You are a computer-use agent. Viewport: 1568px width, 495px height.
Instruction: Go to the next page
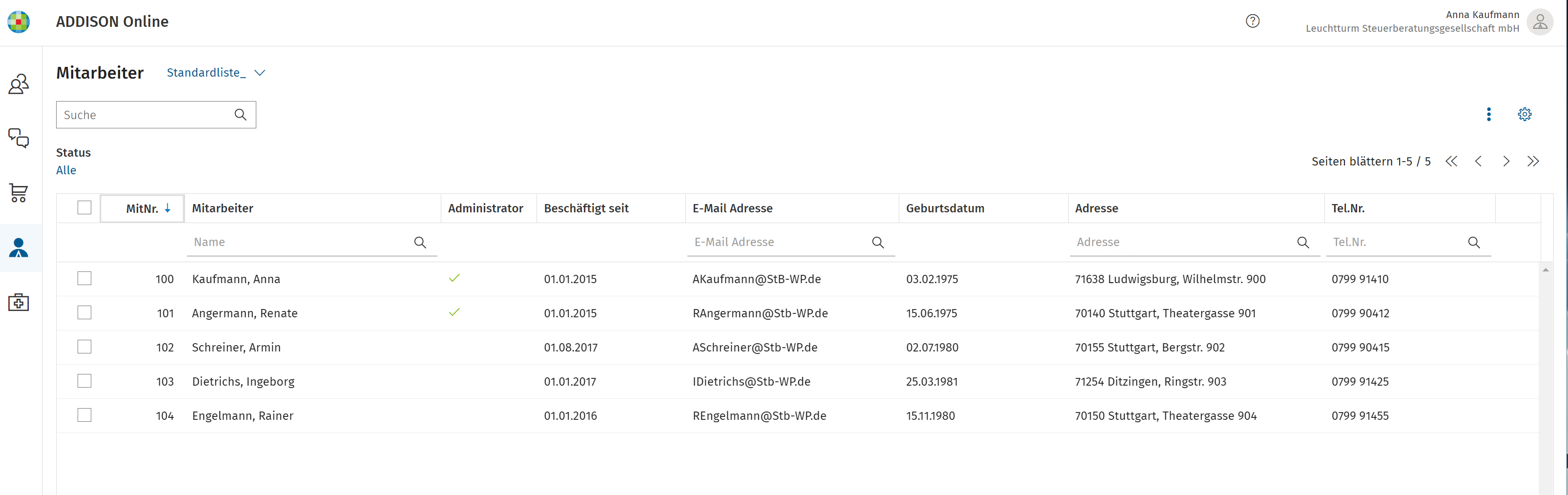[x=1506, y=162]
